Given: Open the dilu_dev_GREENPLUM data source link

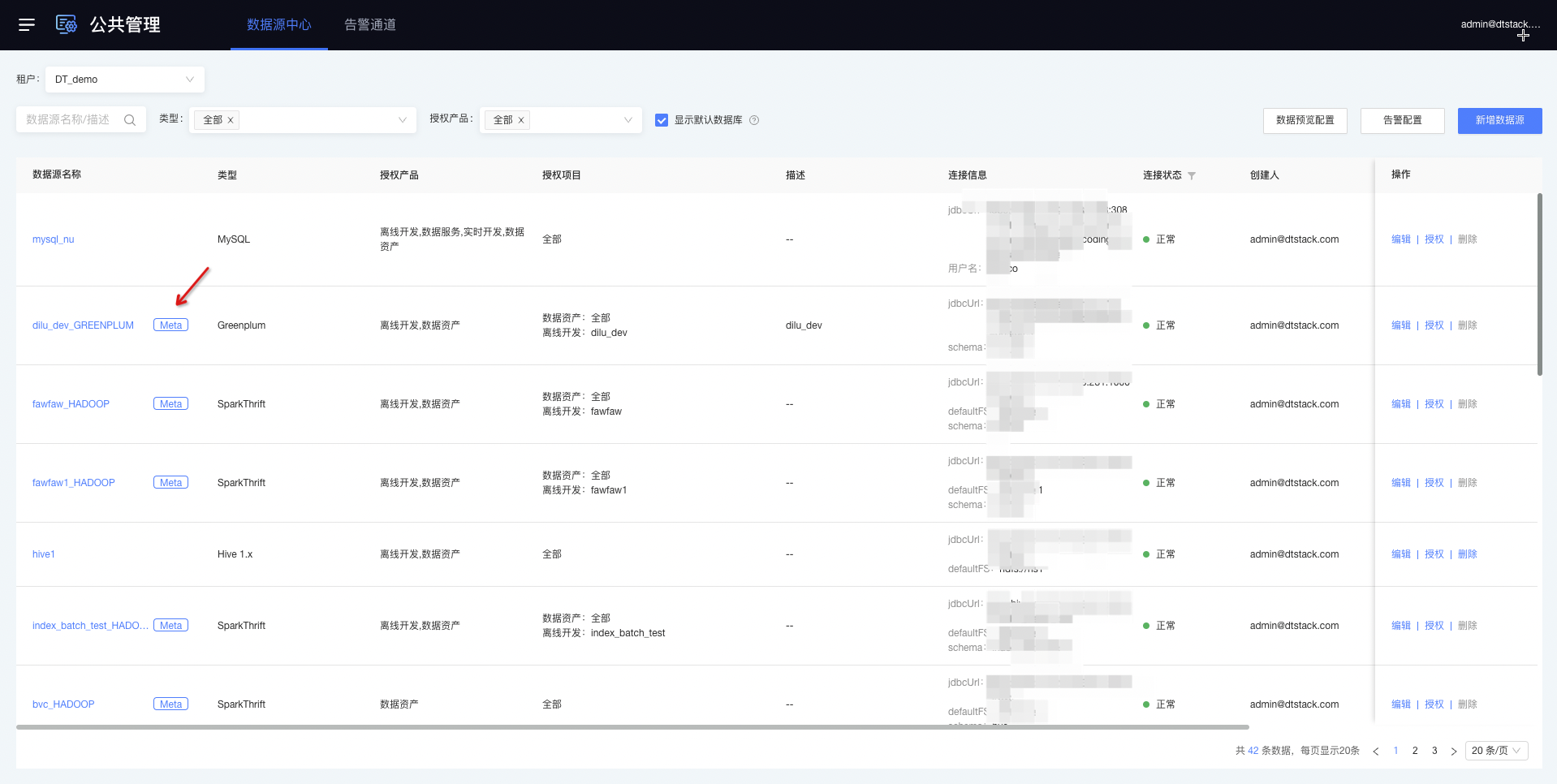Looking at the screenshot, I should click(x=83, y=325).
